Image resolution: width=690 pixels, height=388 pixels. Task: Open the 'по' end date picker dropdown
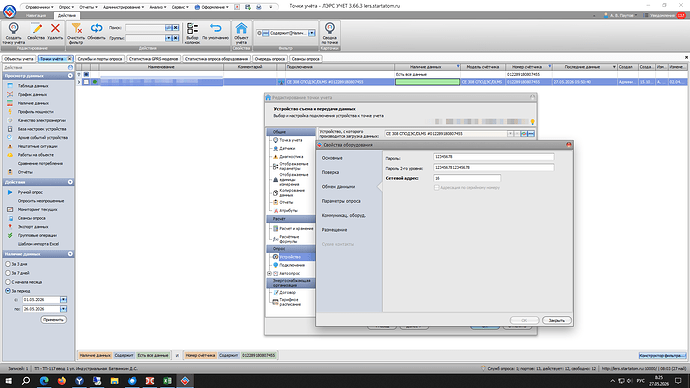pos(63,309)
